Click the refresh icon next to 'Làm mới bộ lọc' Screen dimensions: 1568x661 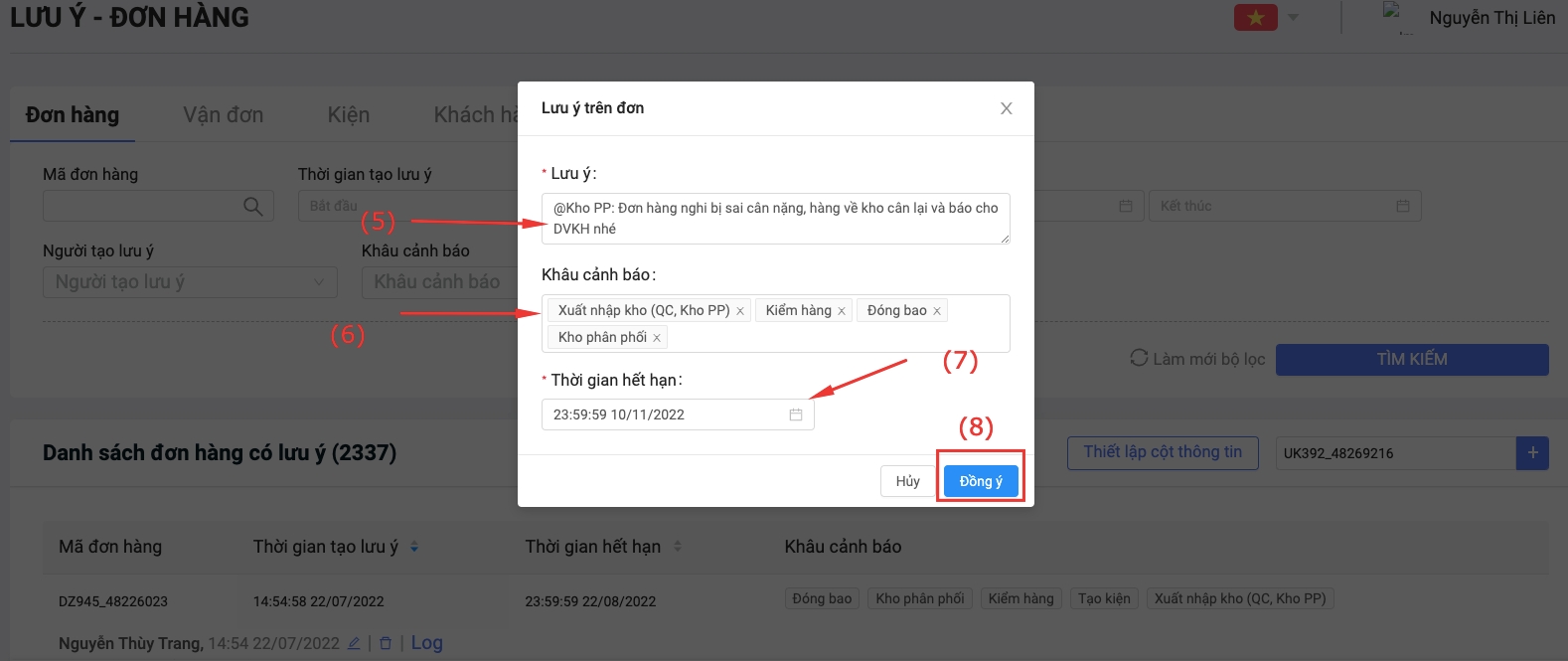pos(1139,358)
